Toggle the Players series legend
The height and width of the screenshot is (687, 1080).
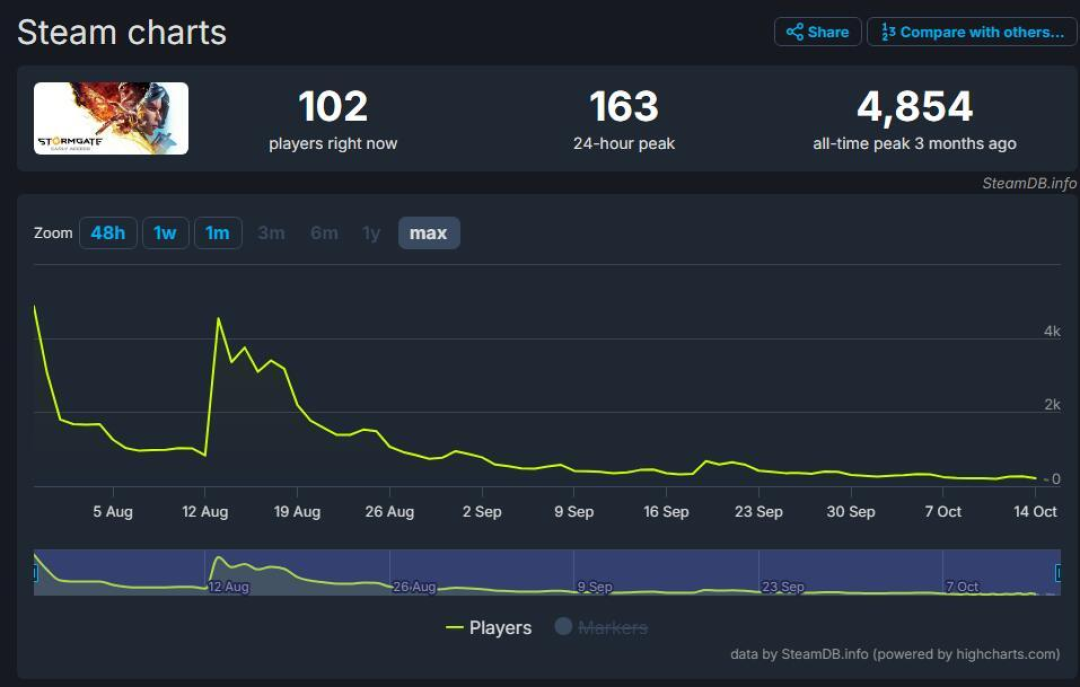[x=489, y=628]
